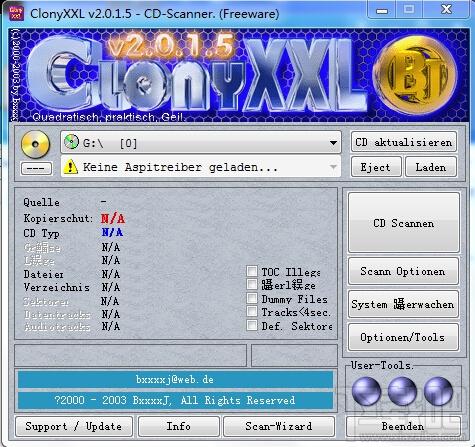Click the small --- button under CD icon
The image size is (475, 447).
coord(36,168)
